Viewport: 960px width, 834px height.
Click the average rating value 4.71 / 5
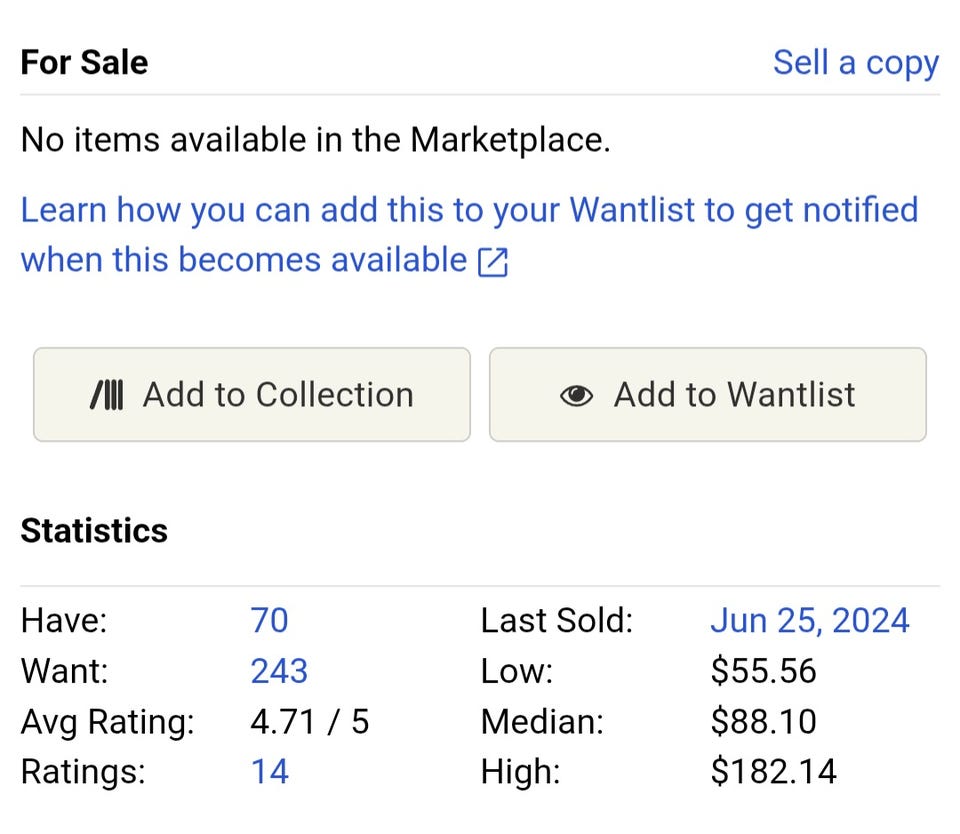309,721
